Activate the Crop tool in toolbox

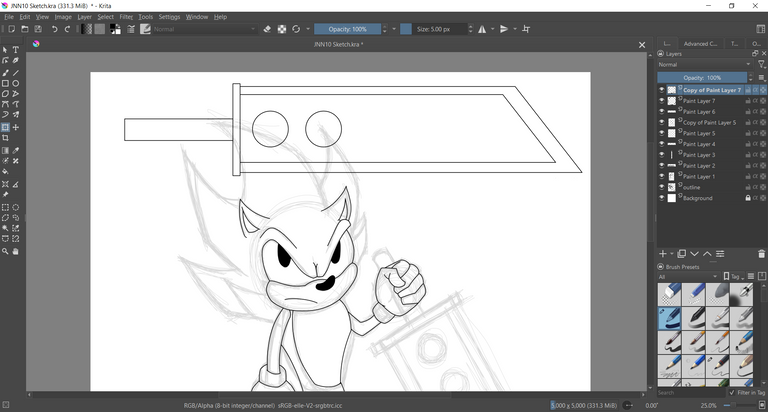(5, 138)
